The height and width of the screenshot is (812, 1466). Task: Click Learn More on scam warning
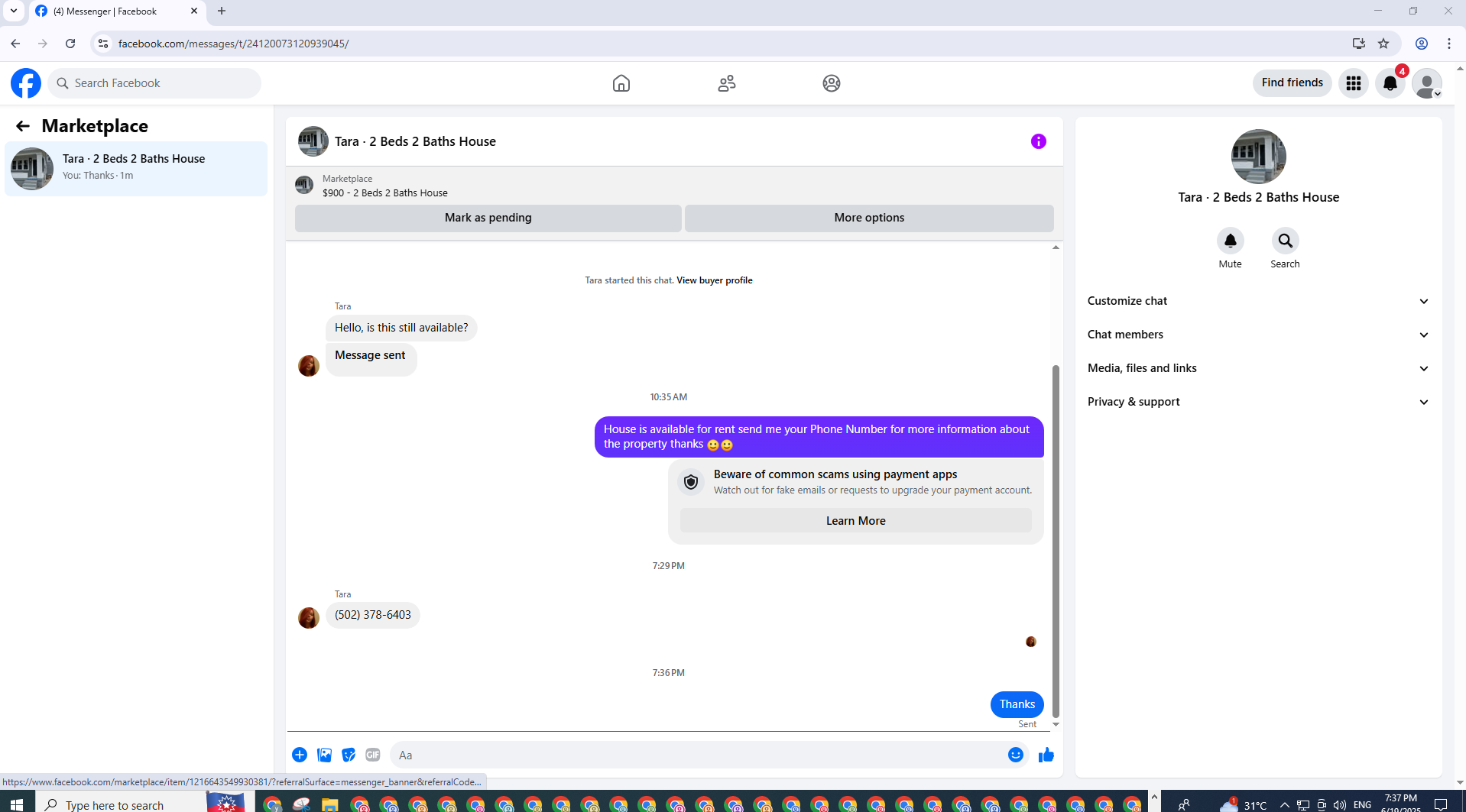point(856,521)
